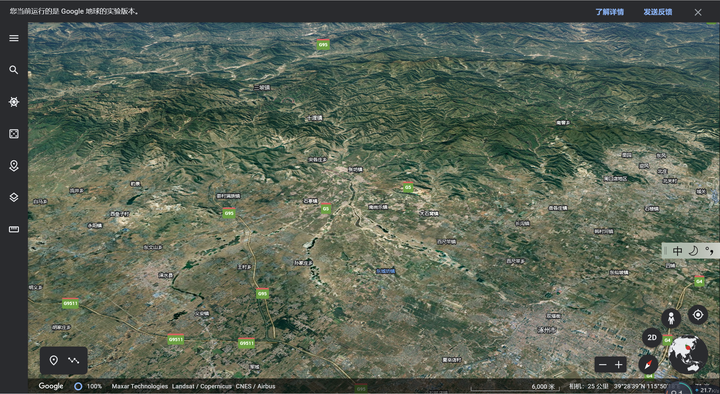Zoom out with minus button
Image resolution: width=720 pixels, height=394 pixels.
(x=603, y=365)
